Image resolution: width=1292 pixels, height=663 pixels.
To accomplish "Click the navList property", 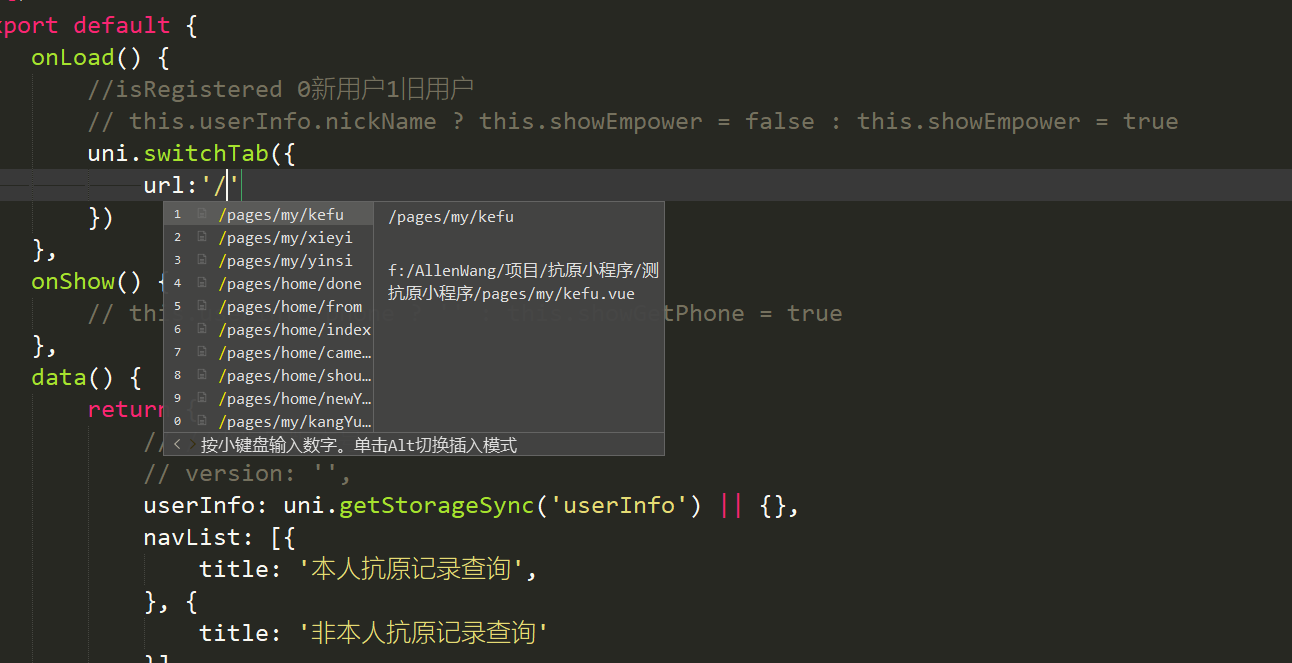I will point(192,537).
